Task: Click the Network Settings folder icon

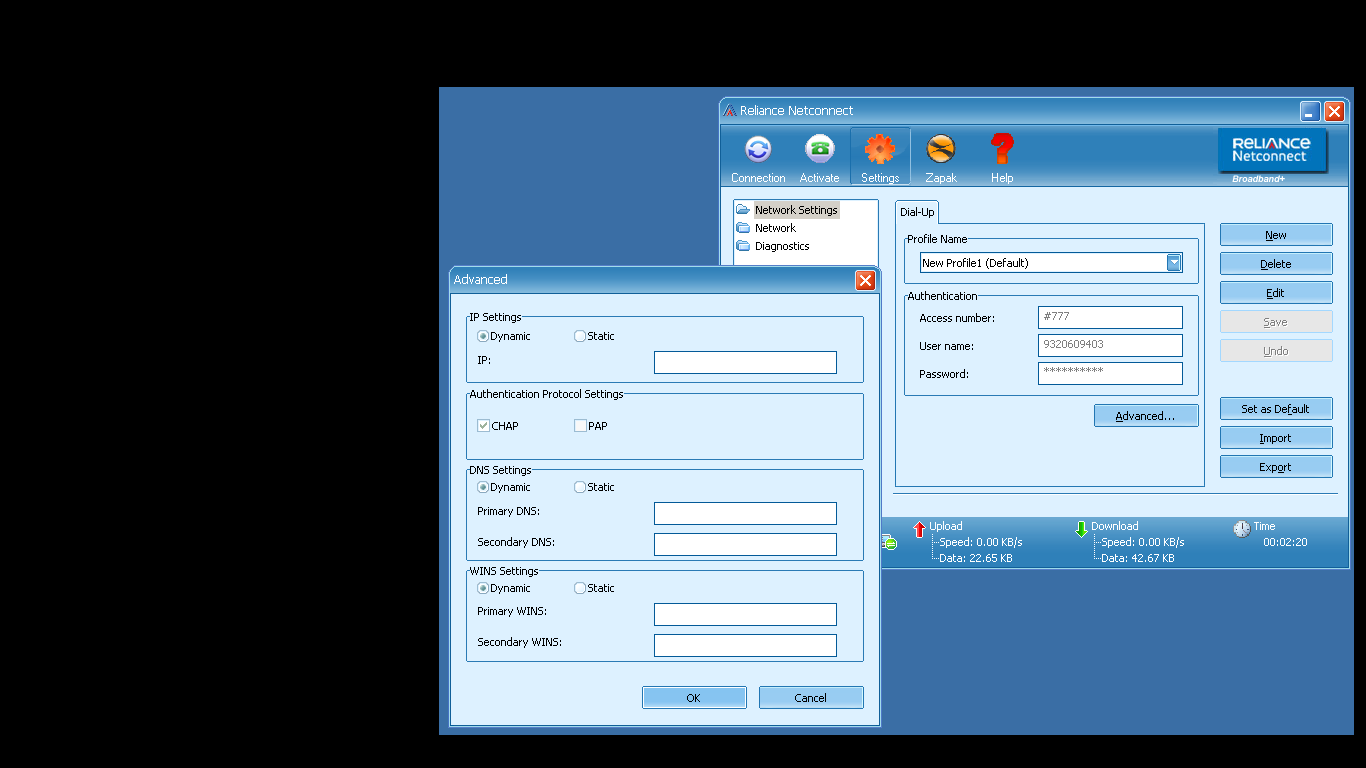Action: coord(743,210)
